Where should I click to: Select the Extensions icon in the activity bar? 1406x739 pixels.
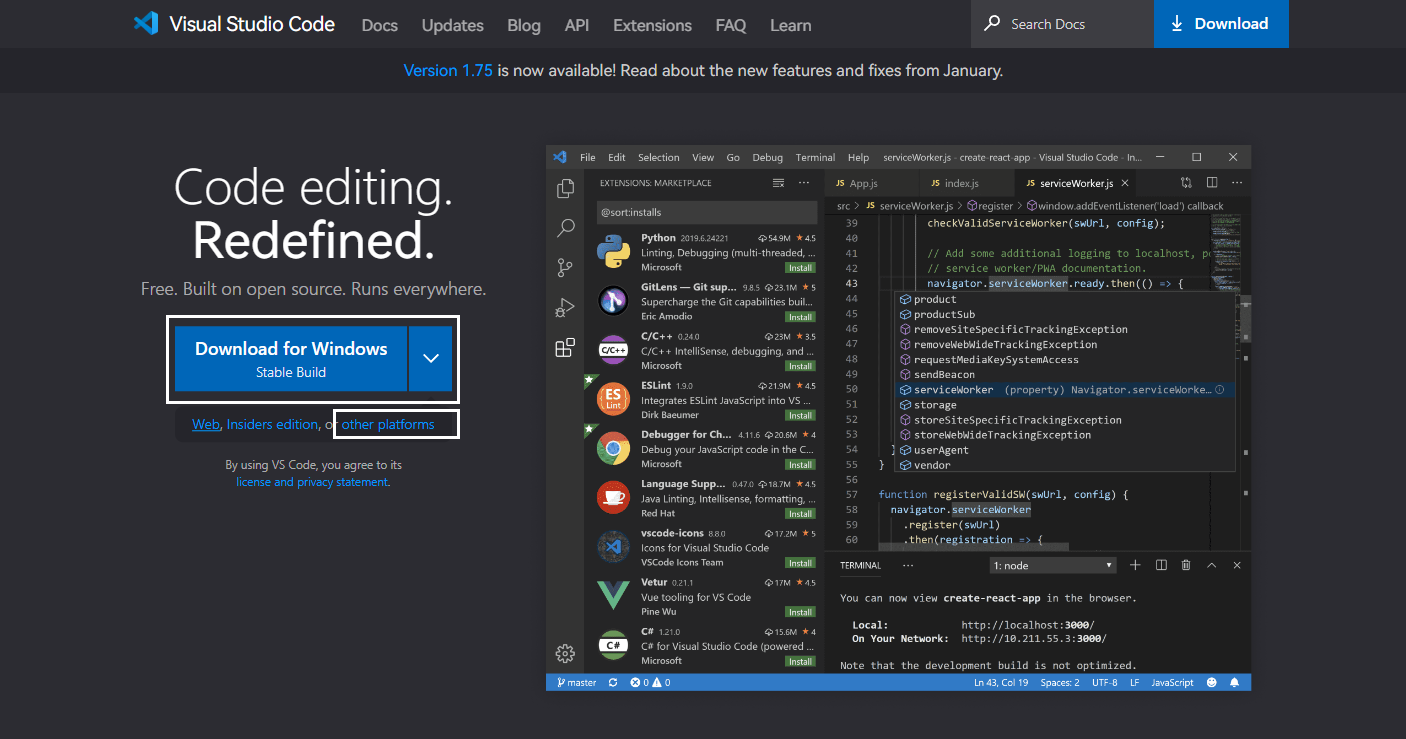coord(565,348)
